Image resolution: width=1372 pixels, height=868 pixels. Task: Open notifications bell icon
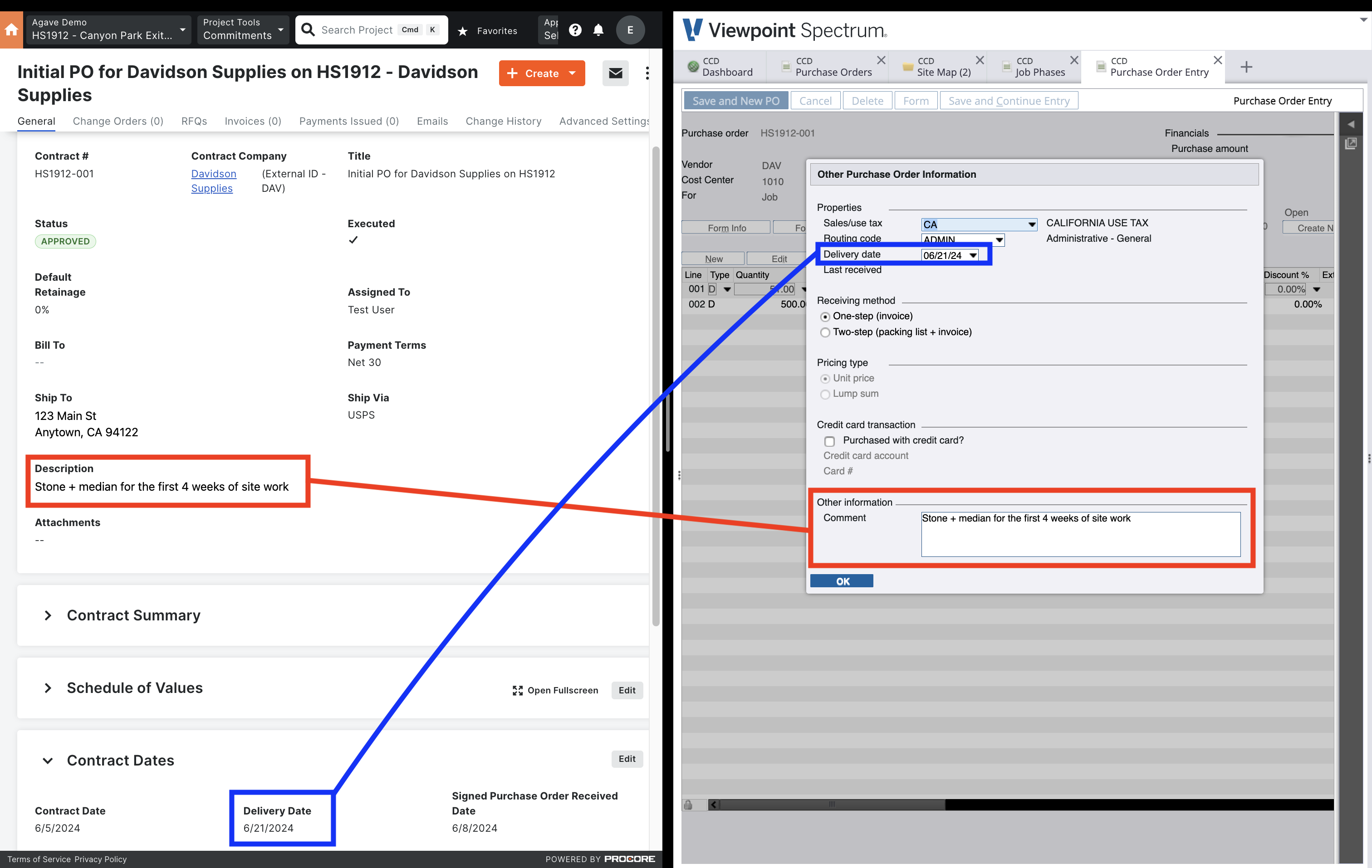click(x=598, y=29)
